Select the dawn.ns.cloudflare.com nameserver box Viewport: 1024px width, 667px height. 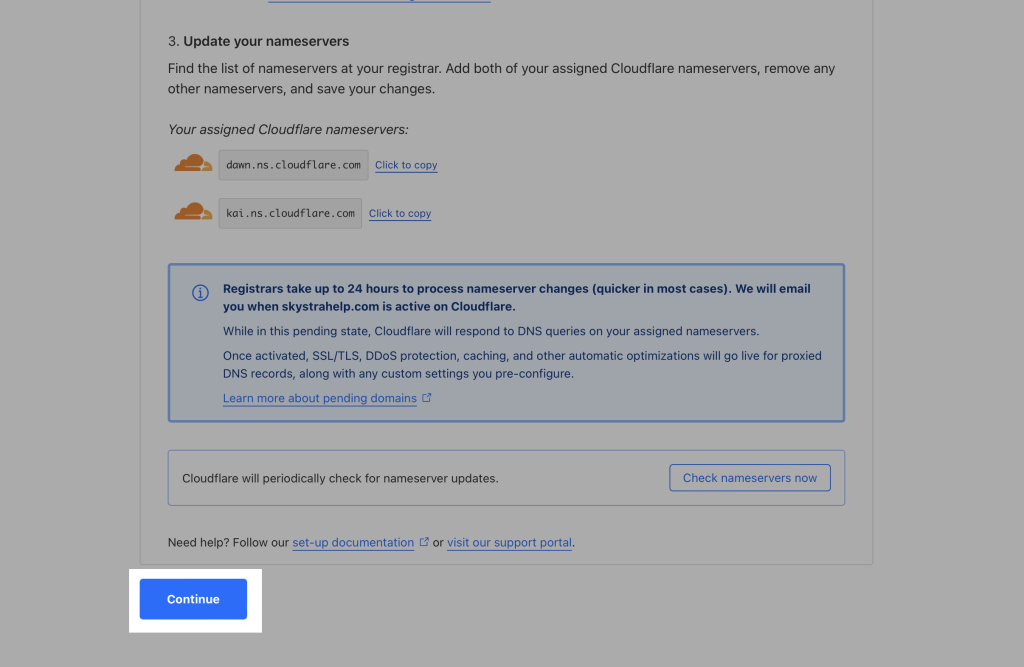(293, 165)
